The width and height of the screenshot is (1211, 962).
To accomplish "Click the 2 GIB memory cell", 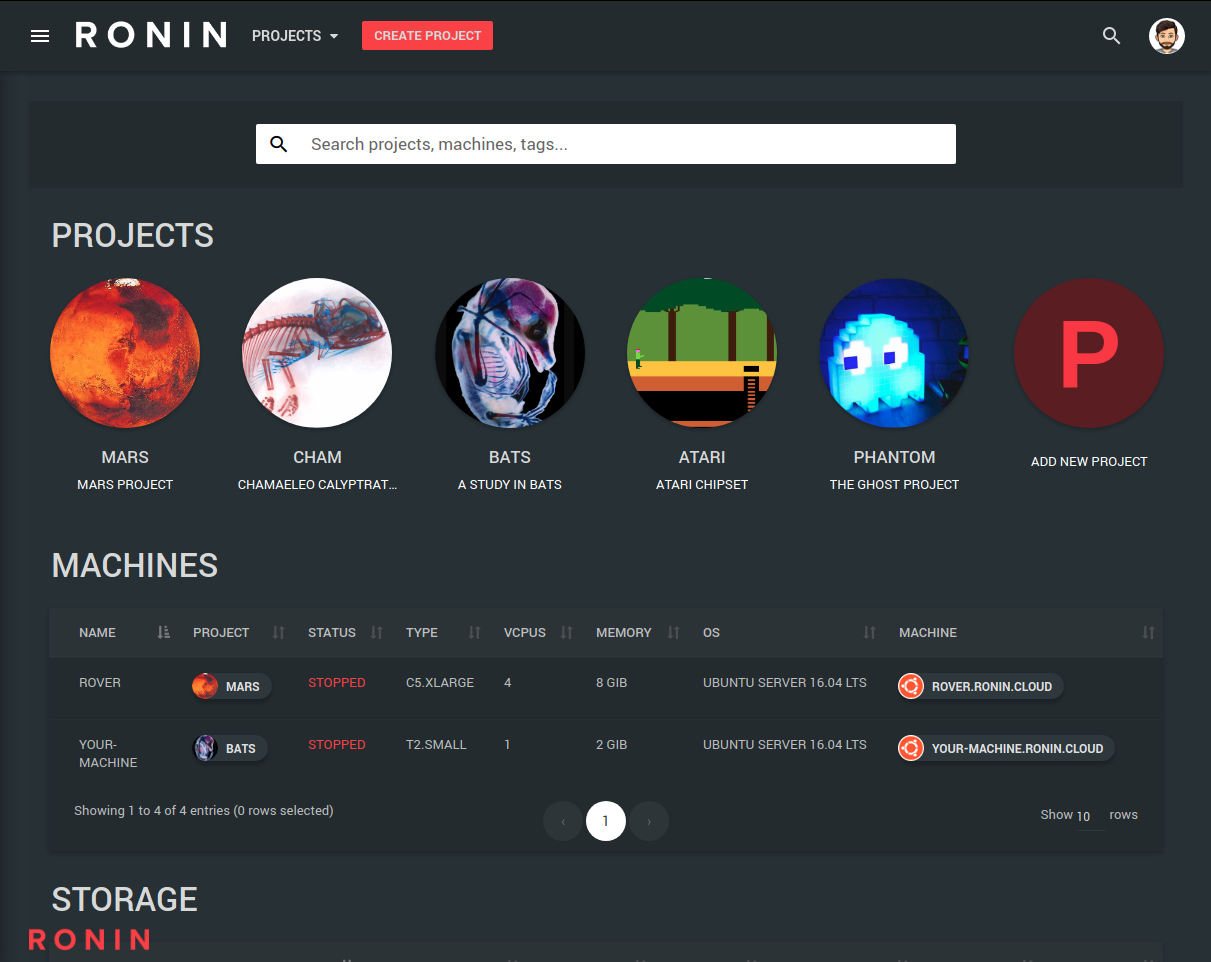I will point(612,745).
